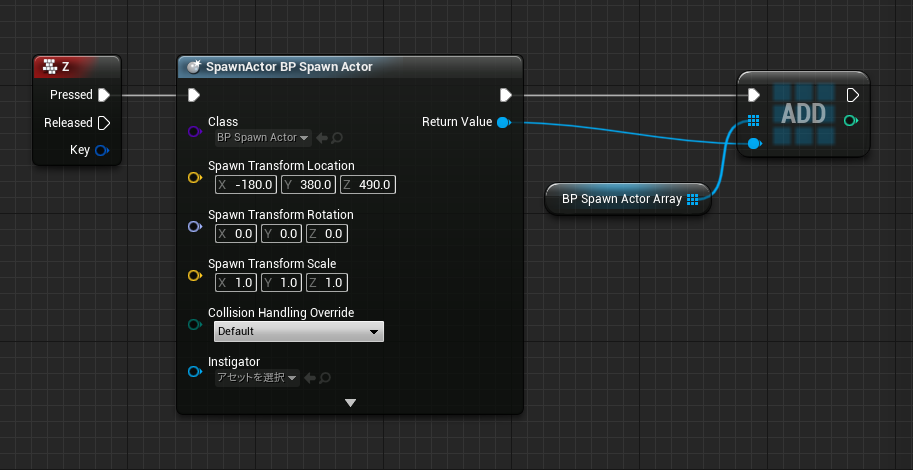The width and height of the screenshot is (913, 470).
Task: Click the ADD node output execution pin
Action: coord(852,95)
